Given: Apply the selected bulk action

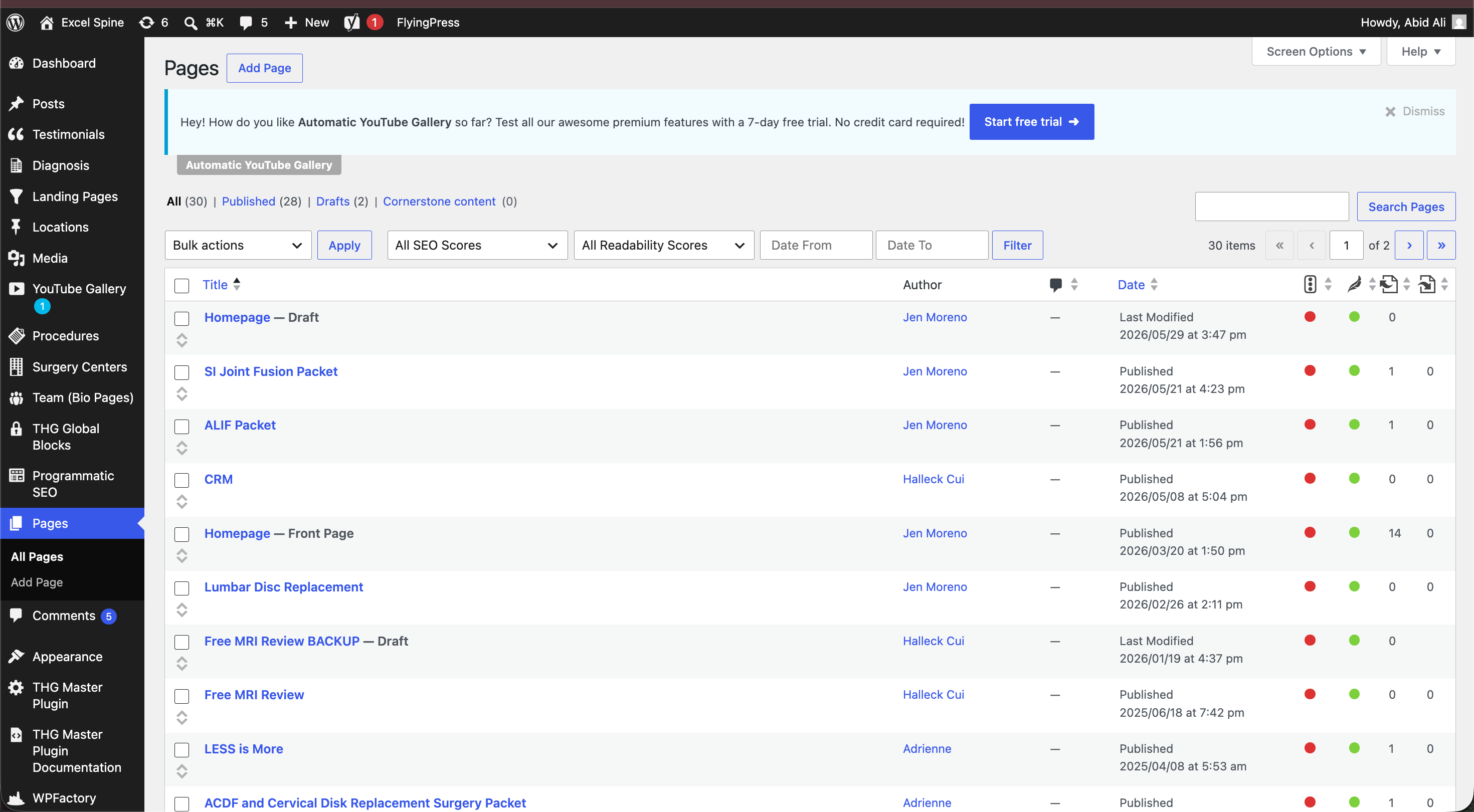Looking at the screenshot, I should (x=344, y=245).
